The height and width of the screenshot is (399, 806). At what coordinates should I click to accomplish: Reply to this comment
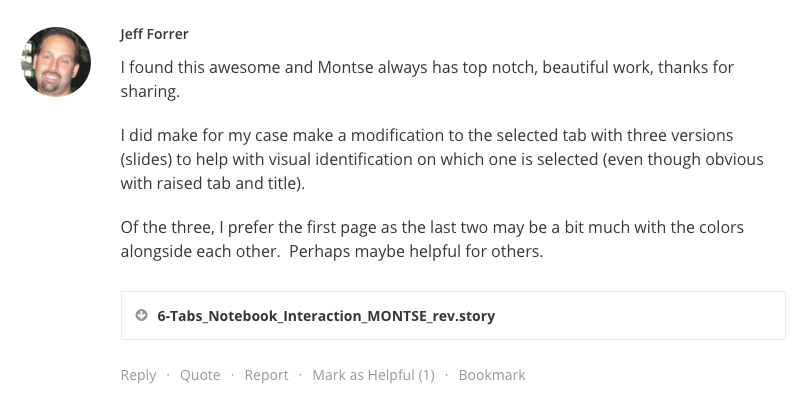click(138, 375)
